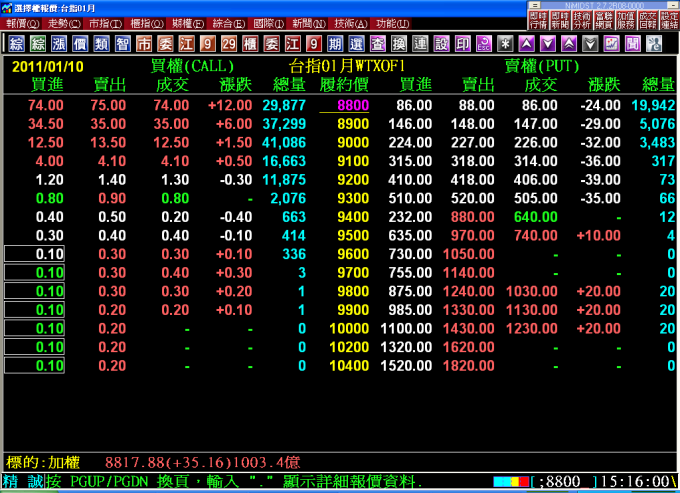Image resolution: width=680 pixels, height=493 pixels.
Task: Open the 走勢(C) menu
Action: [x=64, y=24]
